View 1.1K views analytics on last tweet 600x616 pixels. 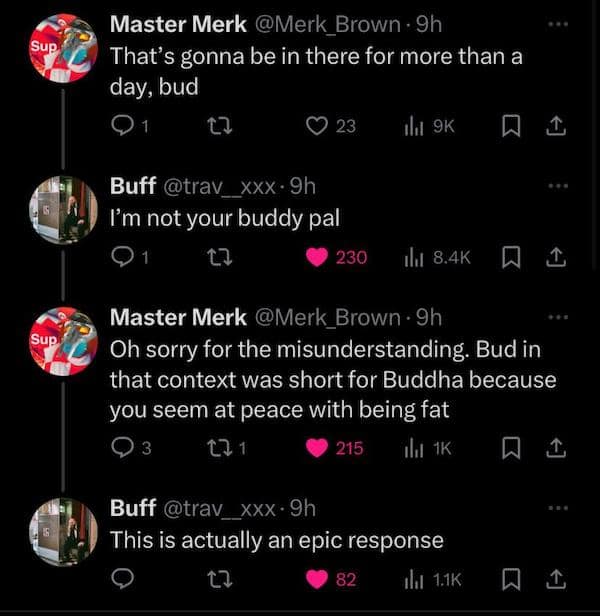pyautogui.click(x=438, y=579)
